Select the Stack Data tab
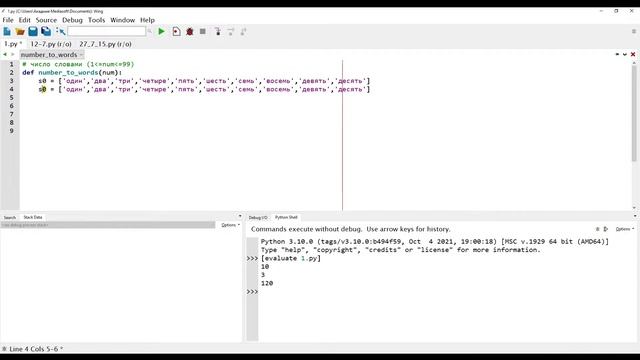This screenshot has width=640, height=360. point(33,217)
